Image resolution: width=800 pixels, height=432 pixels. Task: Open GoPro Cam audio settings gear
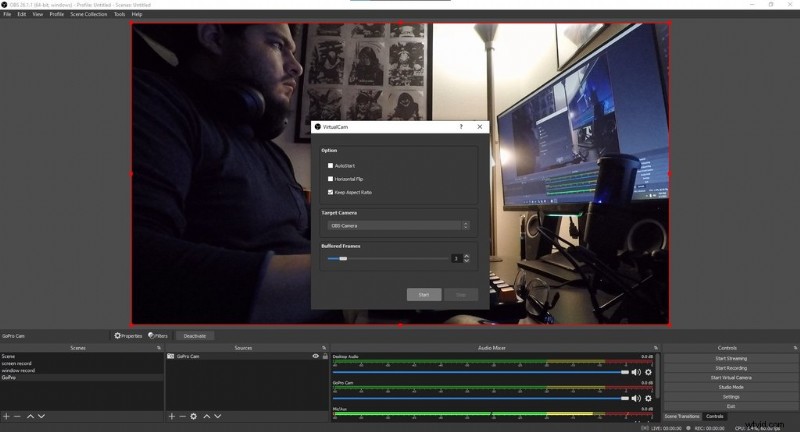click(x=648, y=398)
